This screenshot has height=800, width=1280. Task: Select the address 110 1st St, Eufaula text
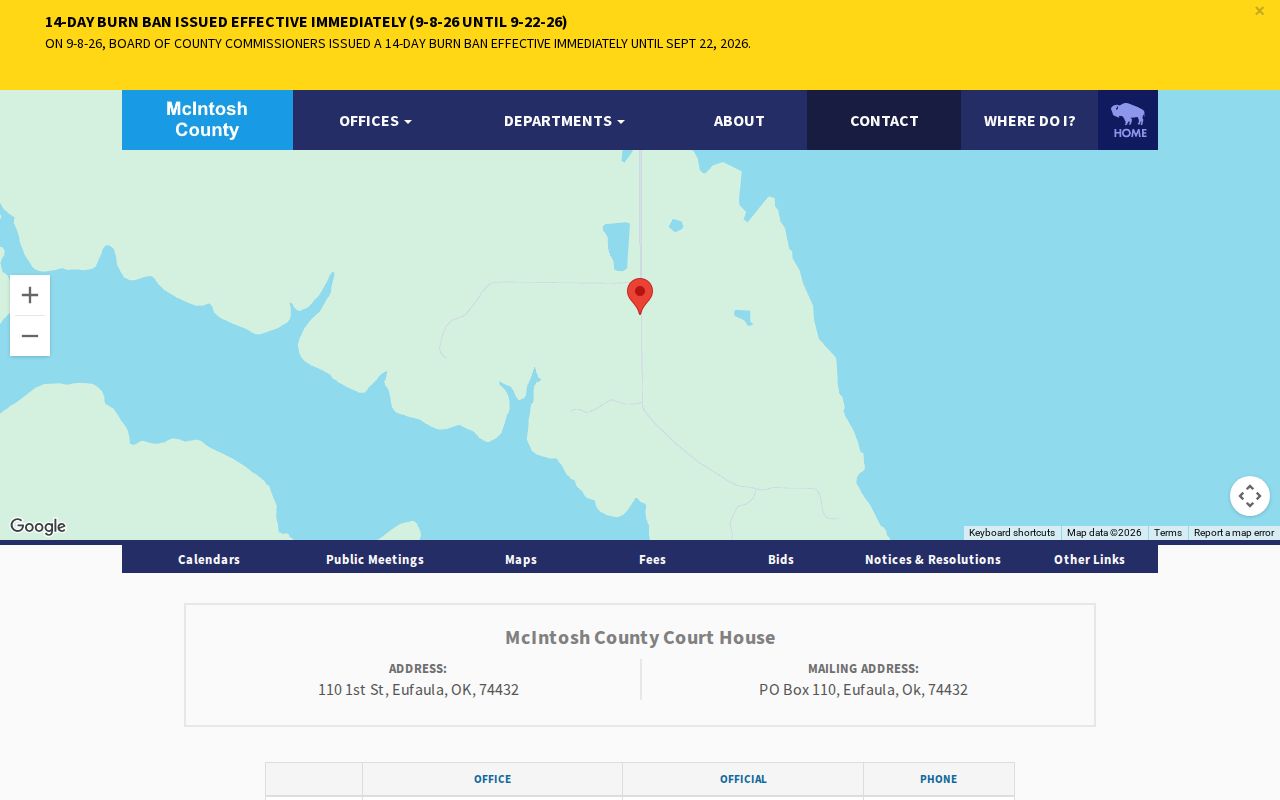point(418,689)
